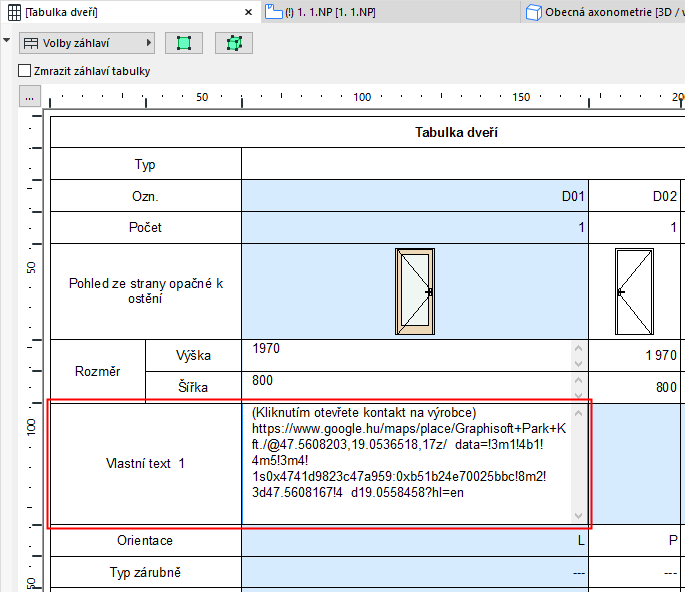Click the ellipsis button beside the ruler
This screenshot has height=592, width=685.
pos(29,97)
